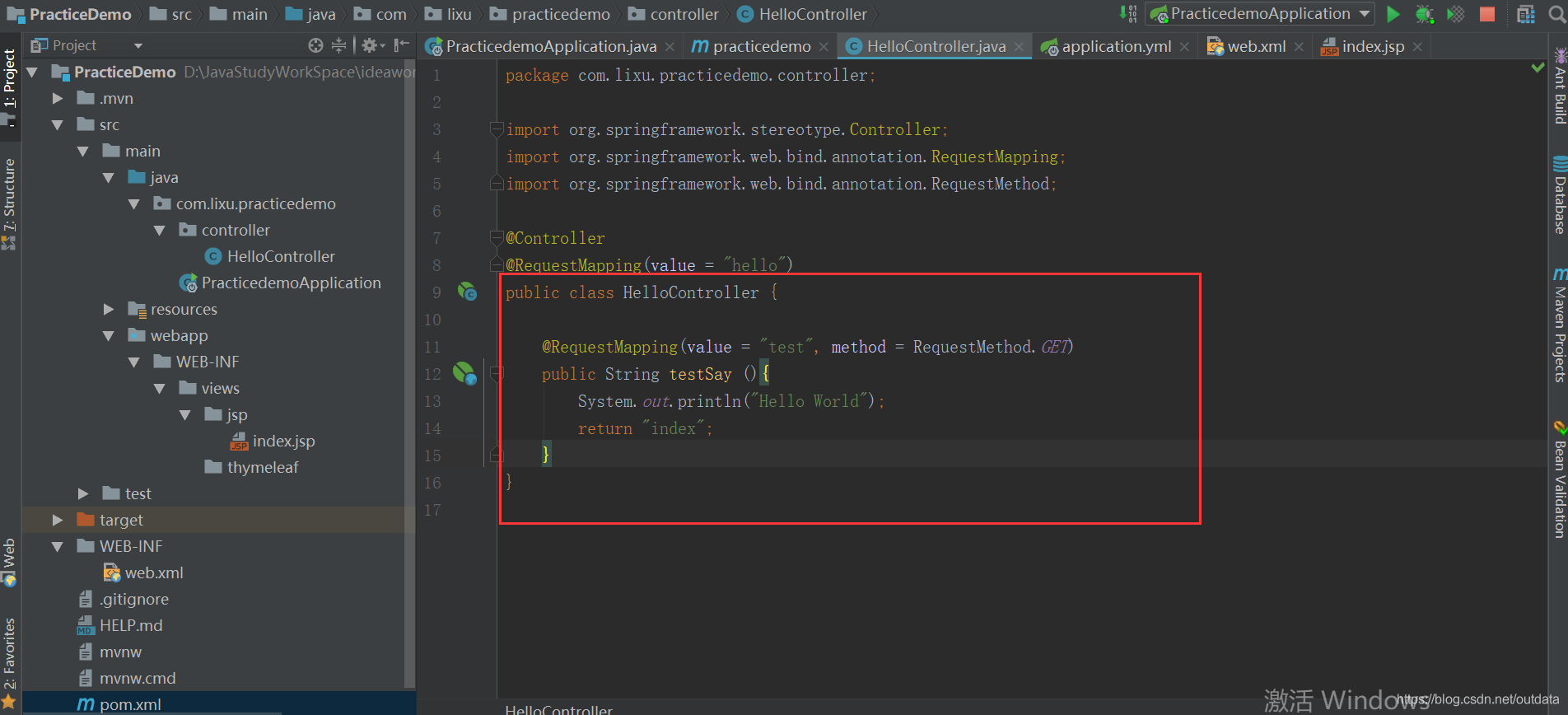The height and width of the screenshot is (715, 1568).
Task: Open the Maven Projects side panel
Action: coord(1559,325)
